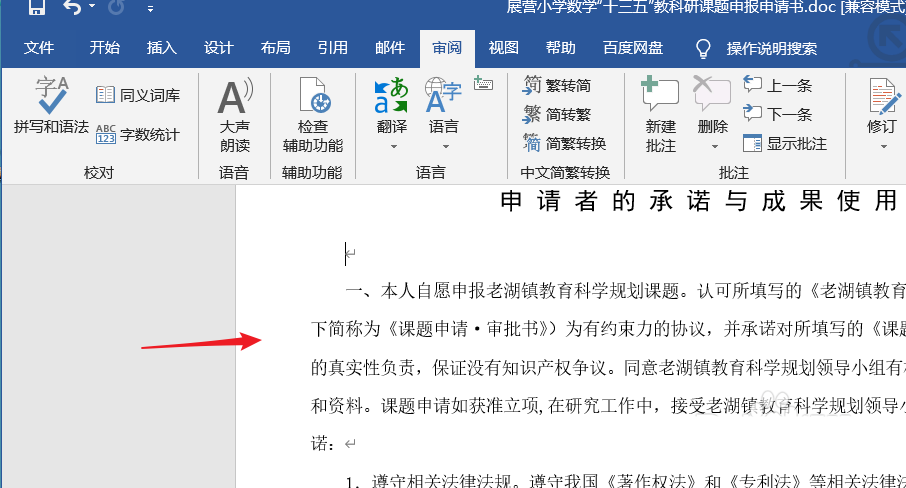Click the text 课题申请如获准立项
The height and width of the screenshot is (488, 906).
point(459,406)
